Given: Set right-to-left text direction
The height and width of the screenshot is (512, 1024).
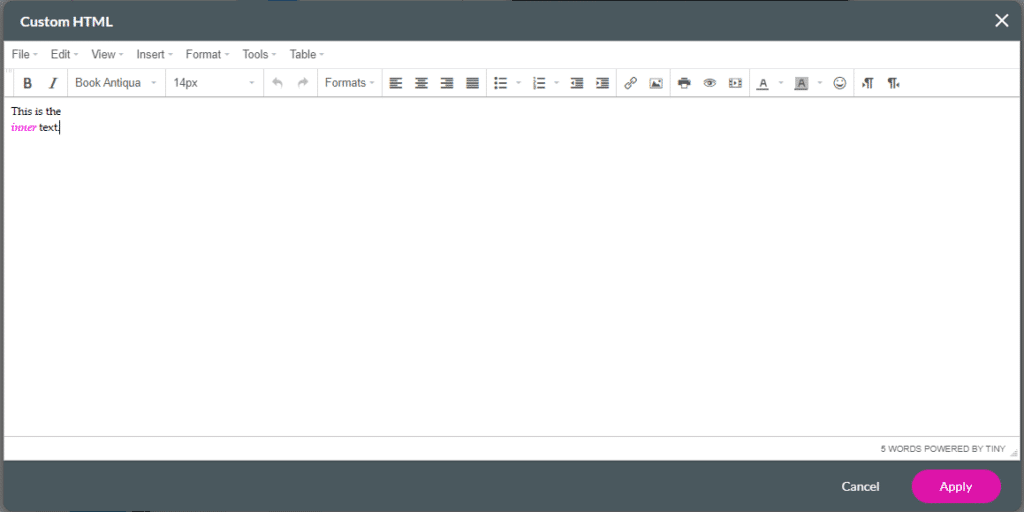Looking at the screenshot, I should [893, 83].
